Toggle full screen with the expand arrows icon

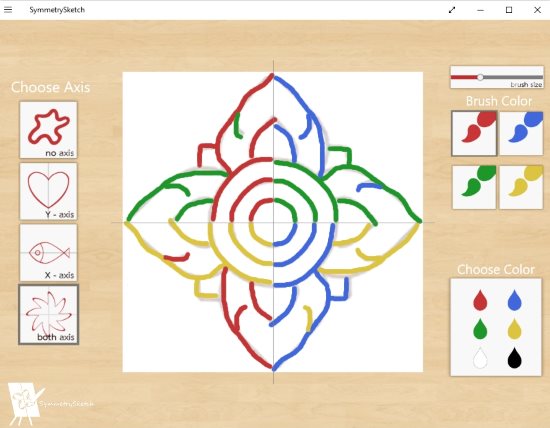tap(452, 10)
